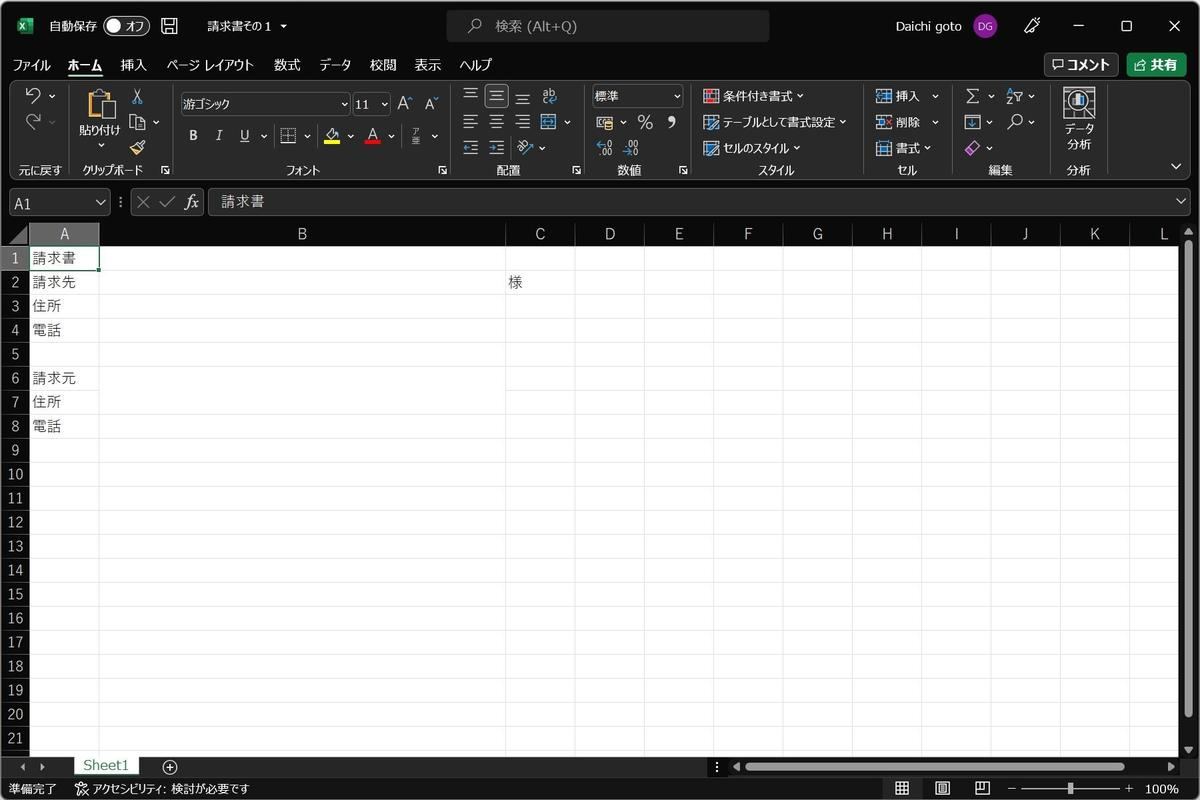Click the Insert Function fx icon
This screenshot has height=800, width=1200.
coord(191,202)
